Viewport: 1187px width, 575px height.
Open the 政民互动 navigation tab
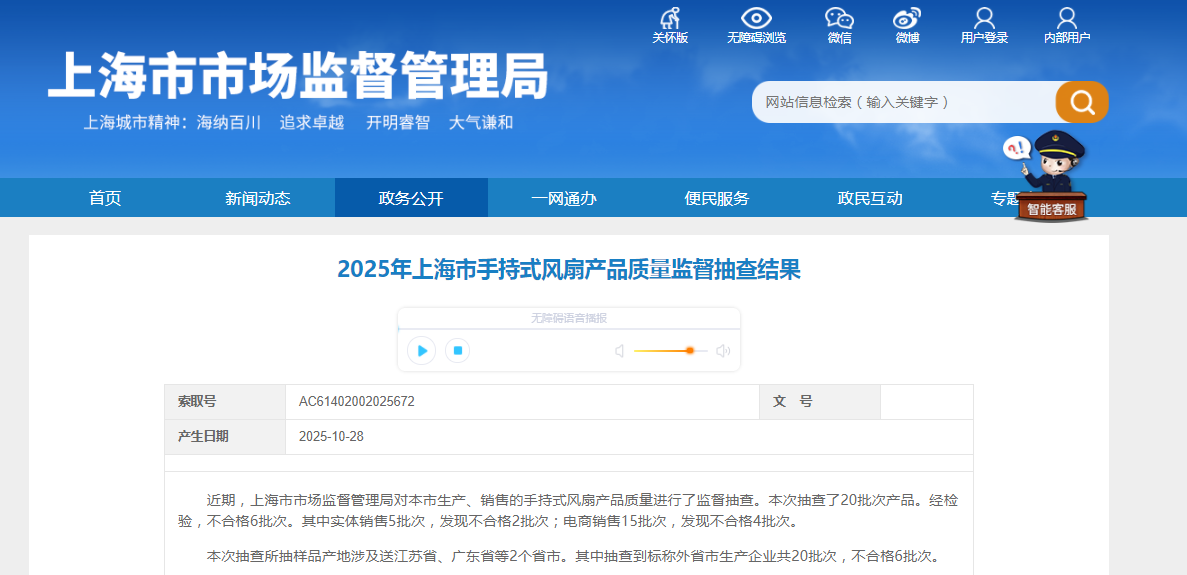coord(870,198)
